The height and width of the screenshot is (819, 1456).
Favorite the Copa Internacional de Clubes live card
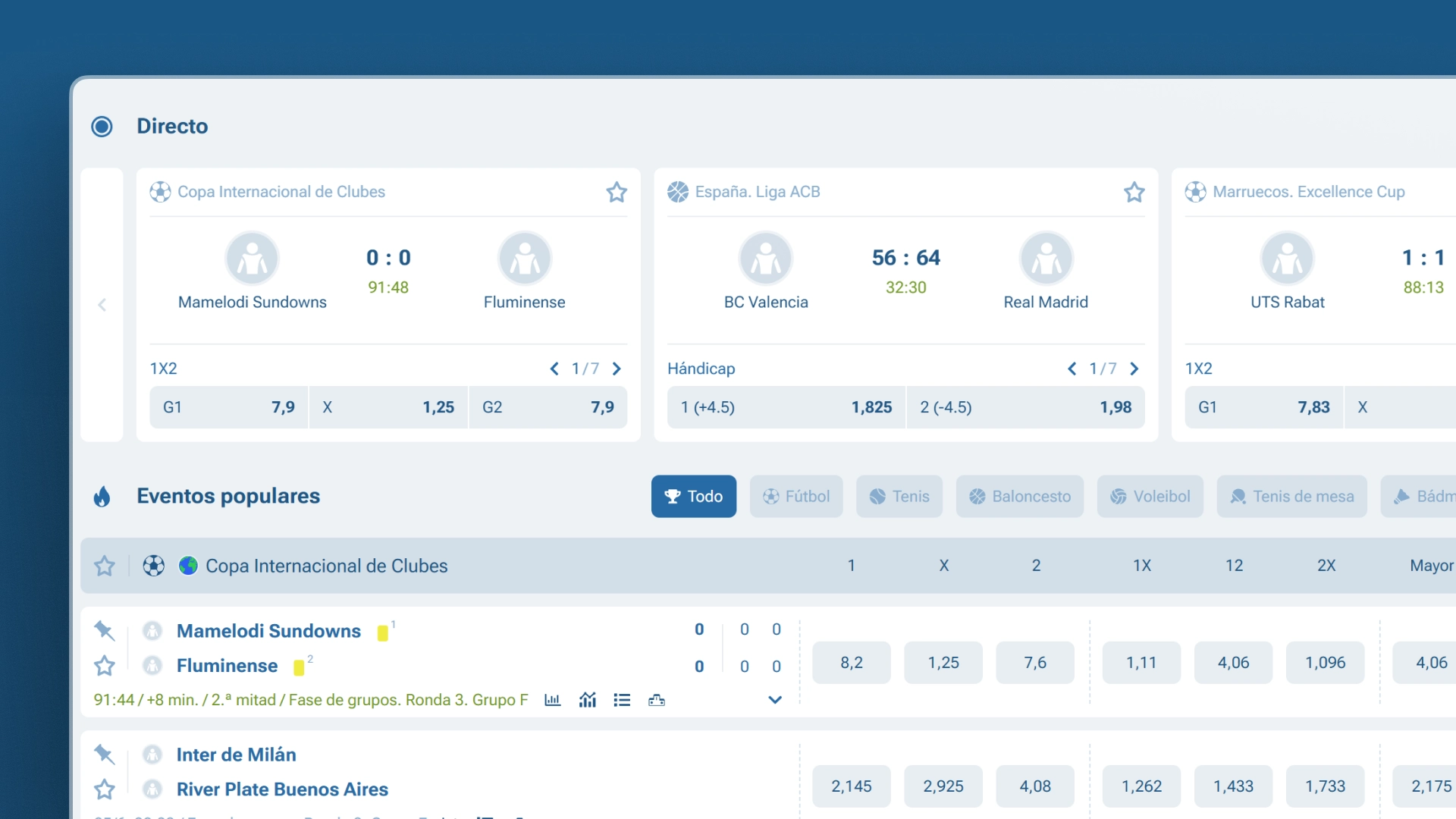[617, 192]
